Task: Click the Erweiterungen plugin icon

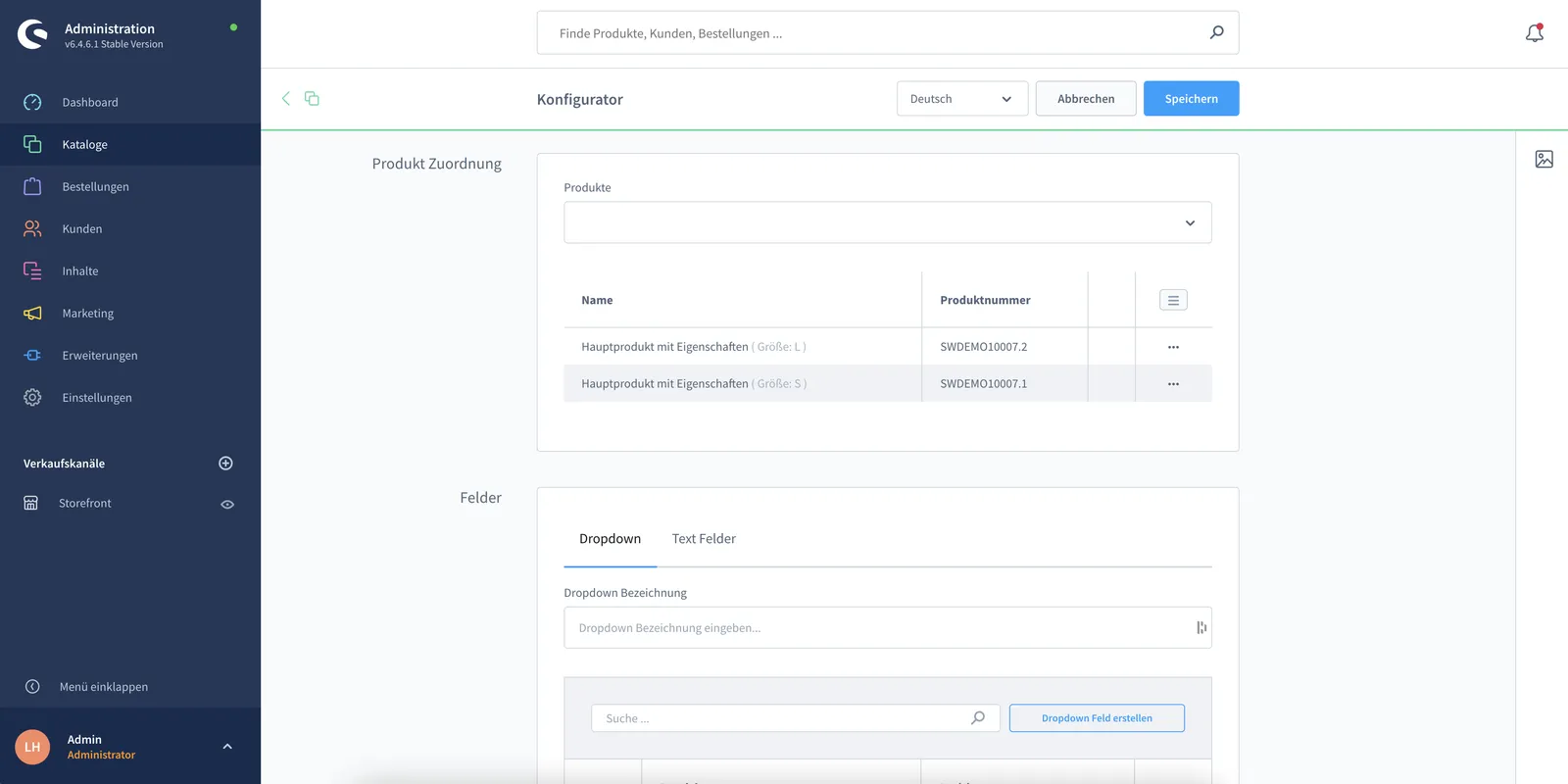Action: pyautogui.click(x=32, y=355)
